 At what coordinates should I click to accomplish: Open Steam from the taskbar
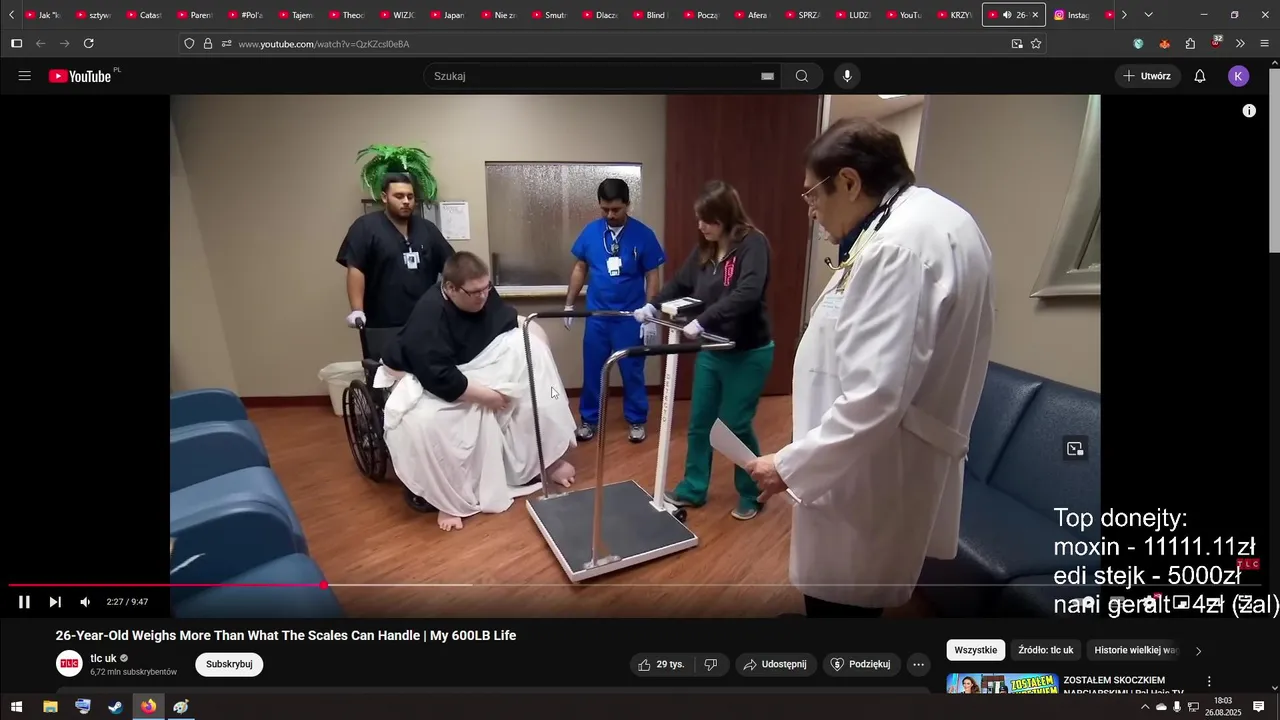point(115,707)
